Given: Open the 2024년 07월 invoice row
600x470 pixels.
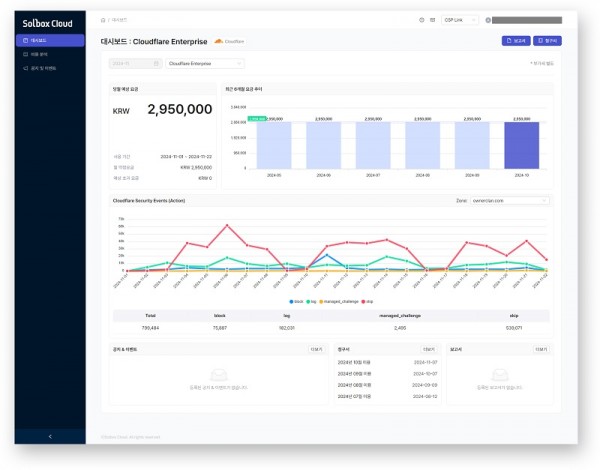Looking at the screenshot, I should click(387, 397).
